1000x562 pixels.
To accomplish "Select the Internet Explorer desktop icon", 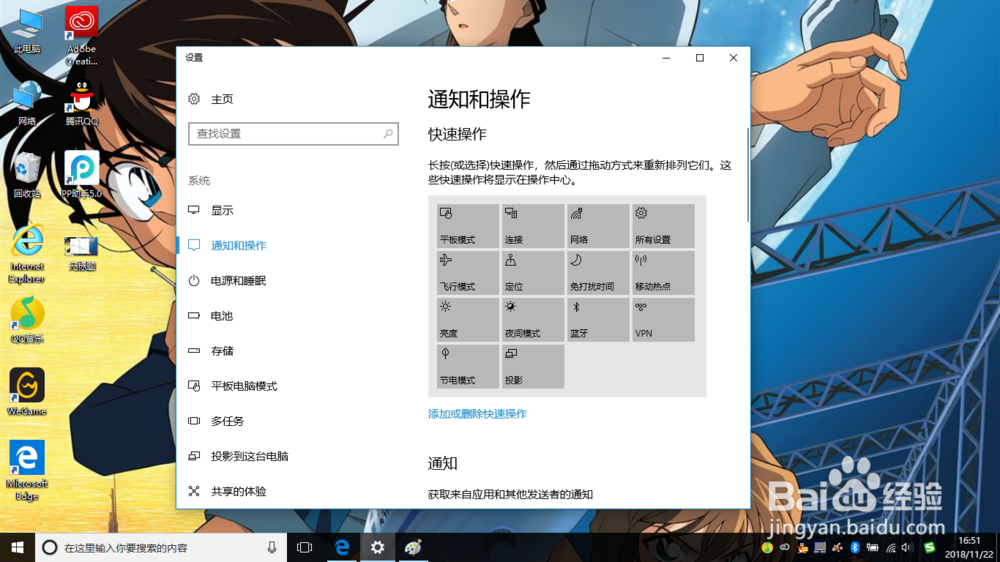I will pos(27,254).
